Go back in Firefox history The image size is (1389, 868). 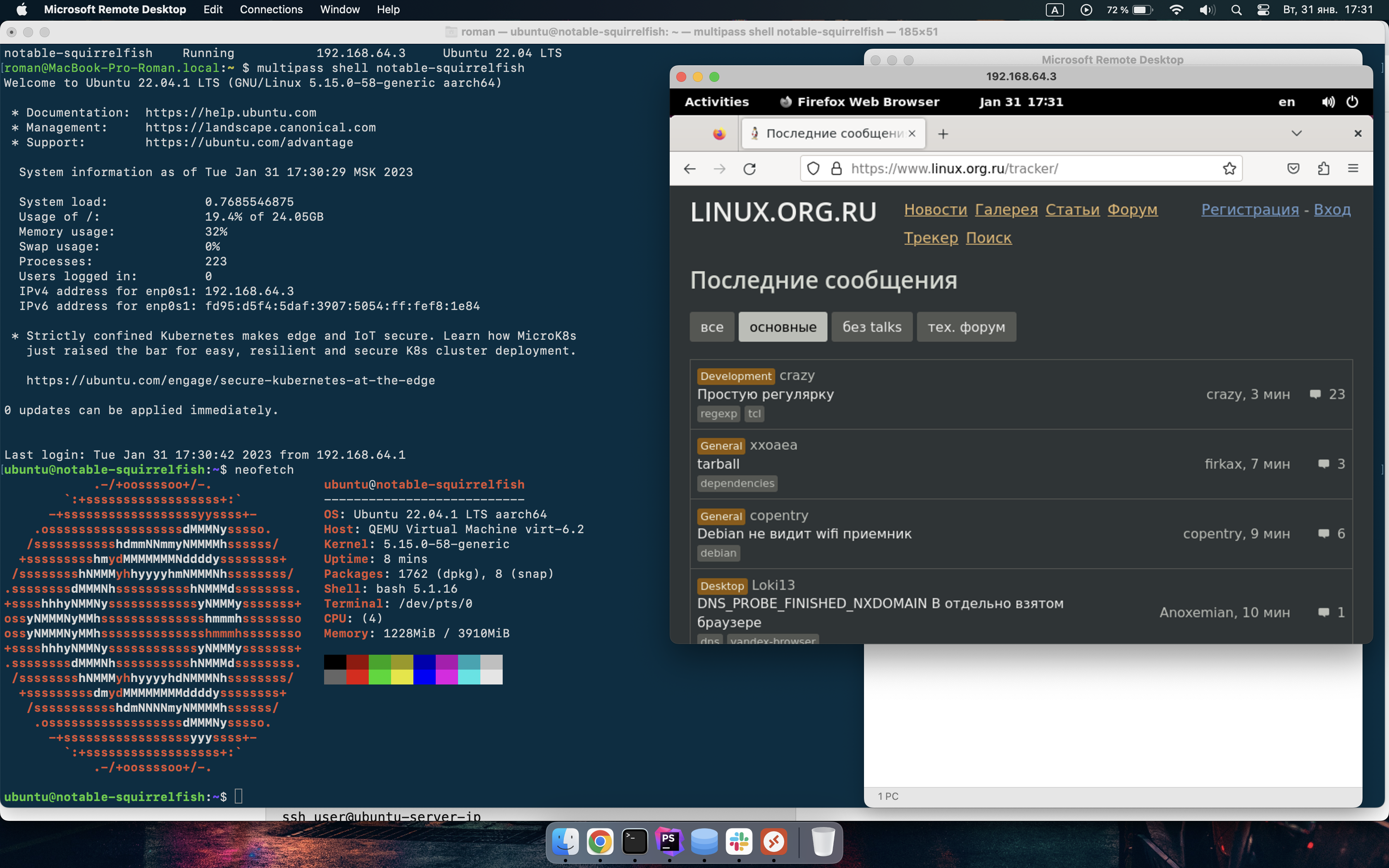[x=690, y=169]
